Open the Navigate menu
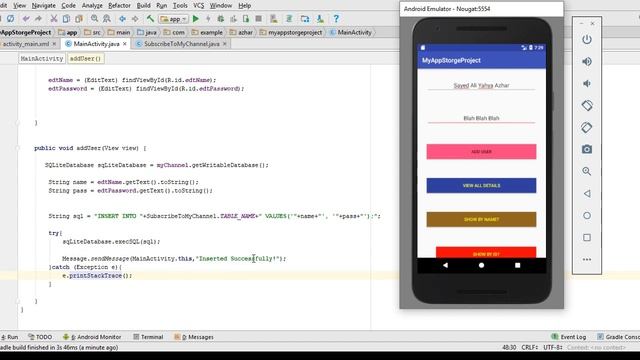This screenshot has height=360, width=640. [44, 6]
